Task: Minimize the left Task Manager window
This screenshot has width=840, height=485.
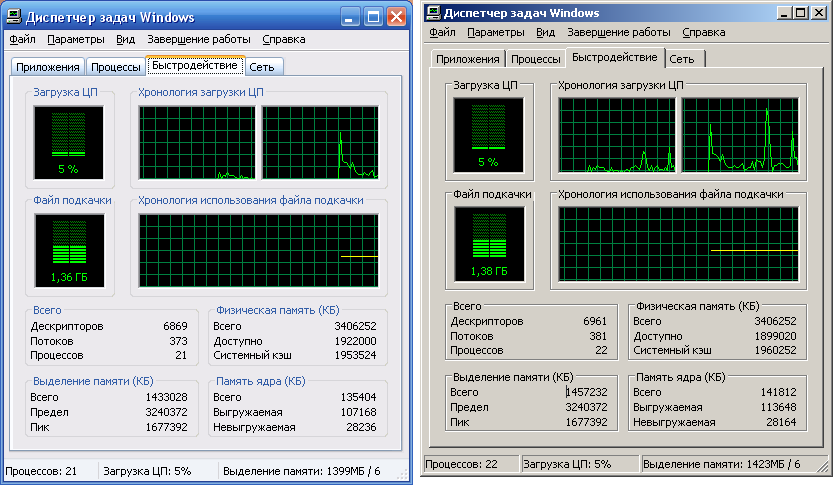Action: pos(349,17)
